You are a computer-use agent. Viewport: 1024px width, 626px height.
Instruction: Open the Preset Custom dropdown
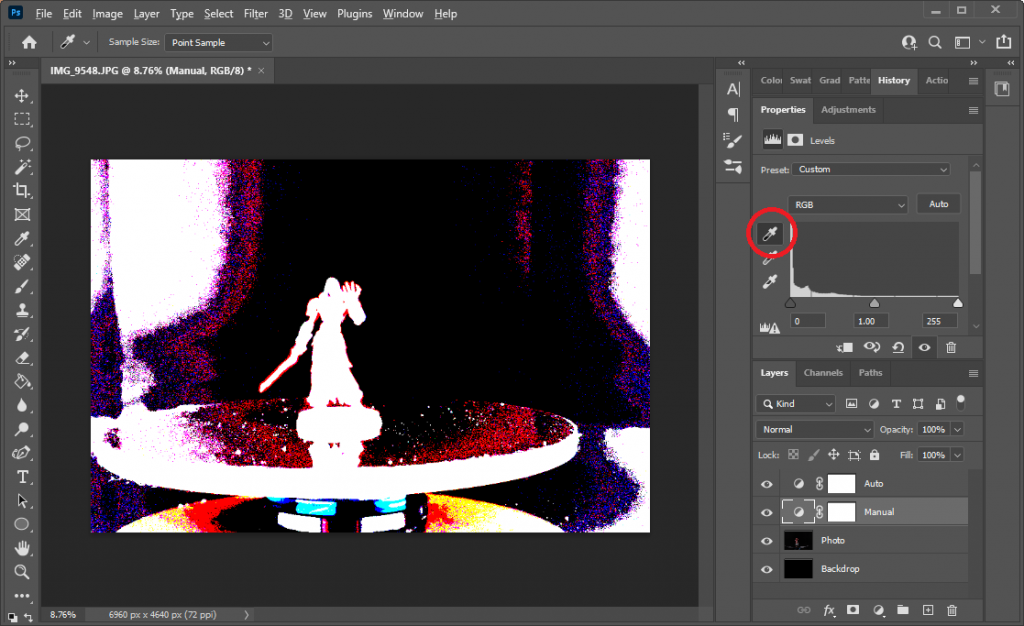(x=869, y=169)
